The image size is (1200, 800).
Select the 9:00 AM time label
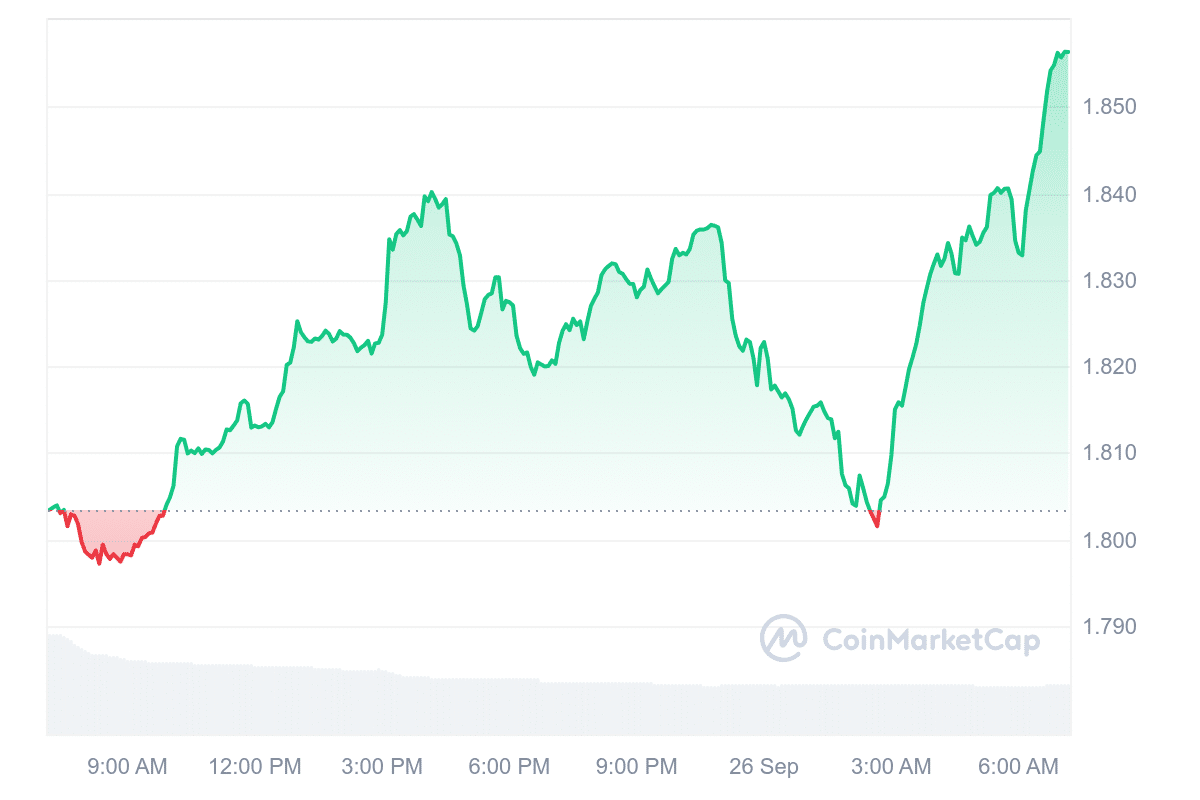[128, 767]
